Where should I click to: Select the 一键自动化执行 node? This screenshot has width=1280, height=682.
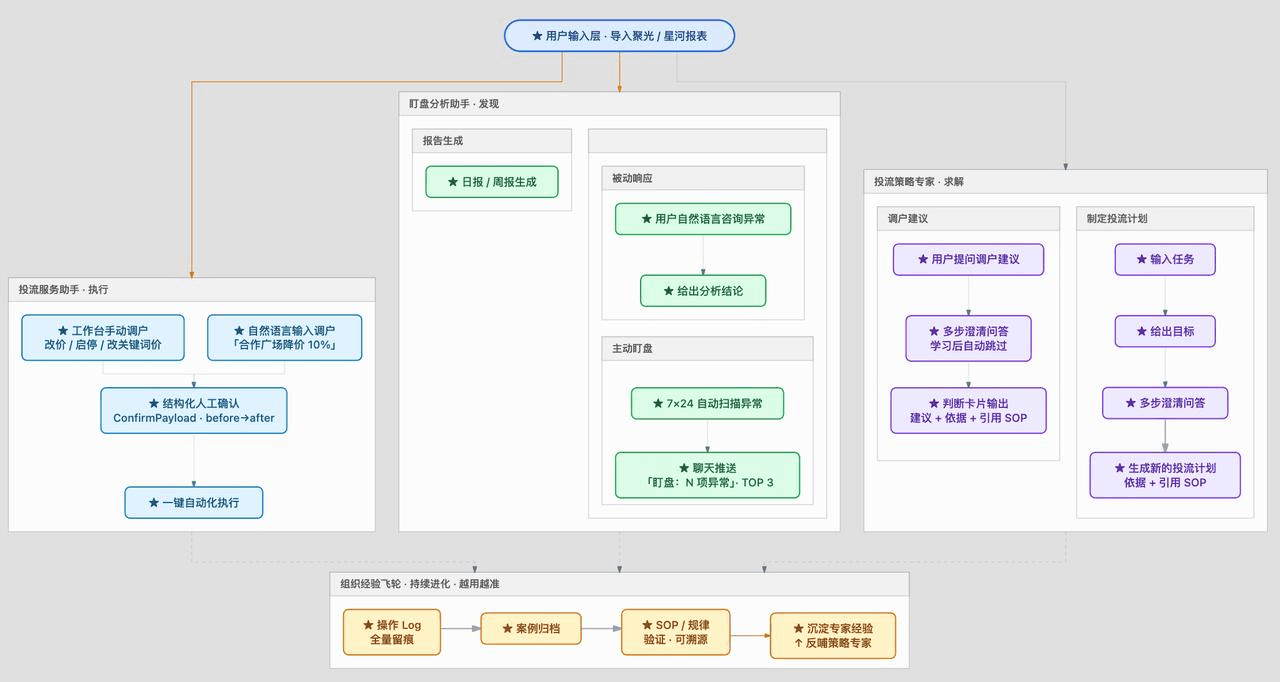click(194, 503)
